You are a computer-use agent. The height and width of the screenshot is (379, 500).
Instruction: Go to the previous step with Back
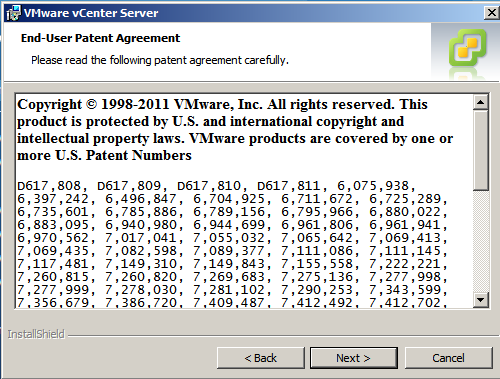point(261,358)
